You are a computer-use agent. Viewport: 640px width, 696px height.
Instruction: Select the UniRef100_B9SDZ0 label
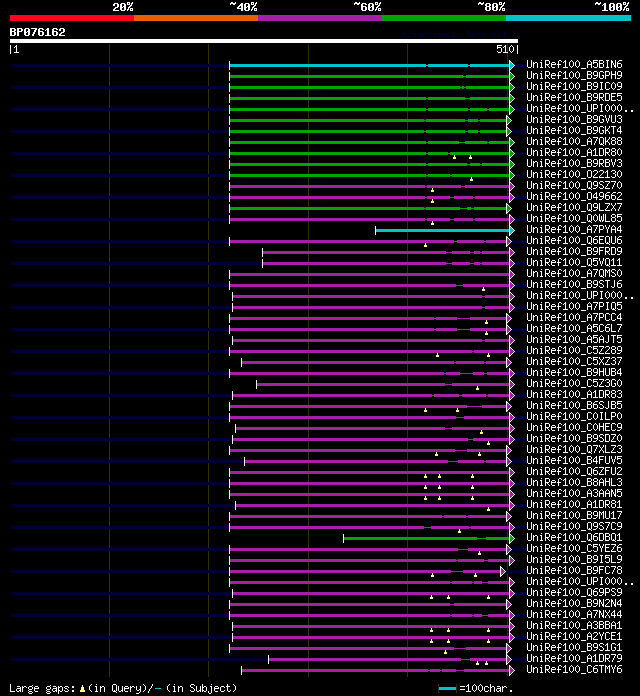[x=574, y=439]
